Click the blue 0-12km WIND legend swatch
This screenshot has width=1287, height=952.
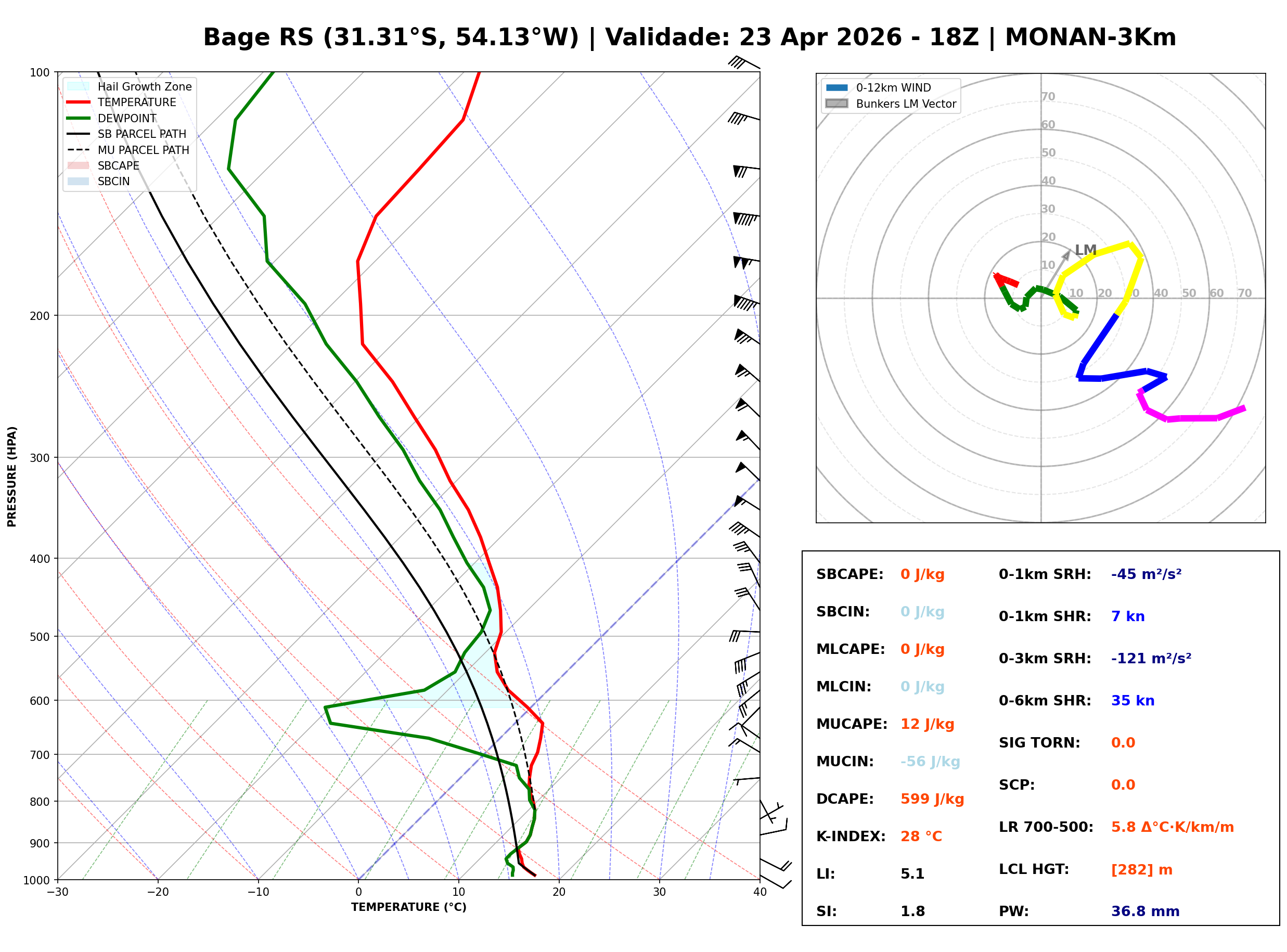coord(837,87)
